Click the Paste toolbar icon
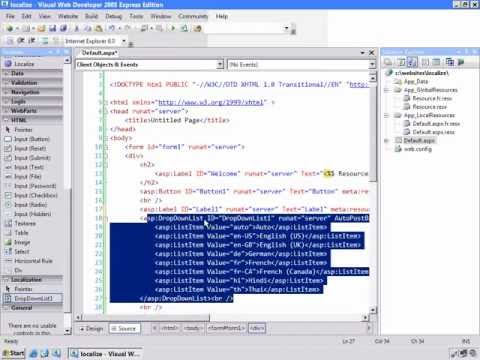This screenshot has width=480, height=360. [x=98, y=29]
